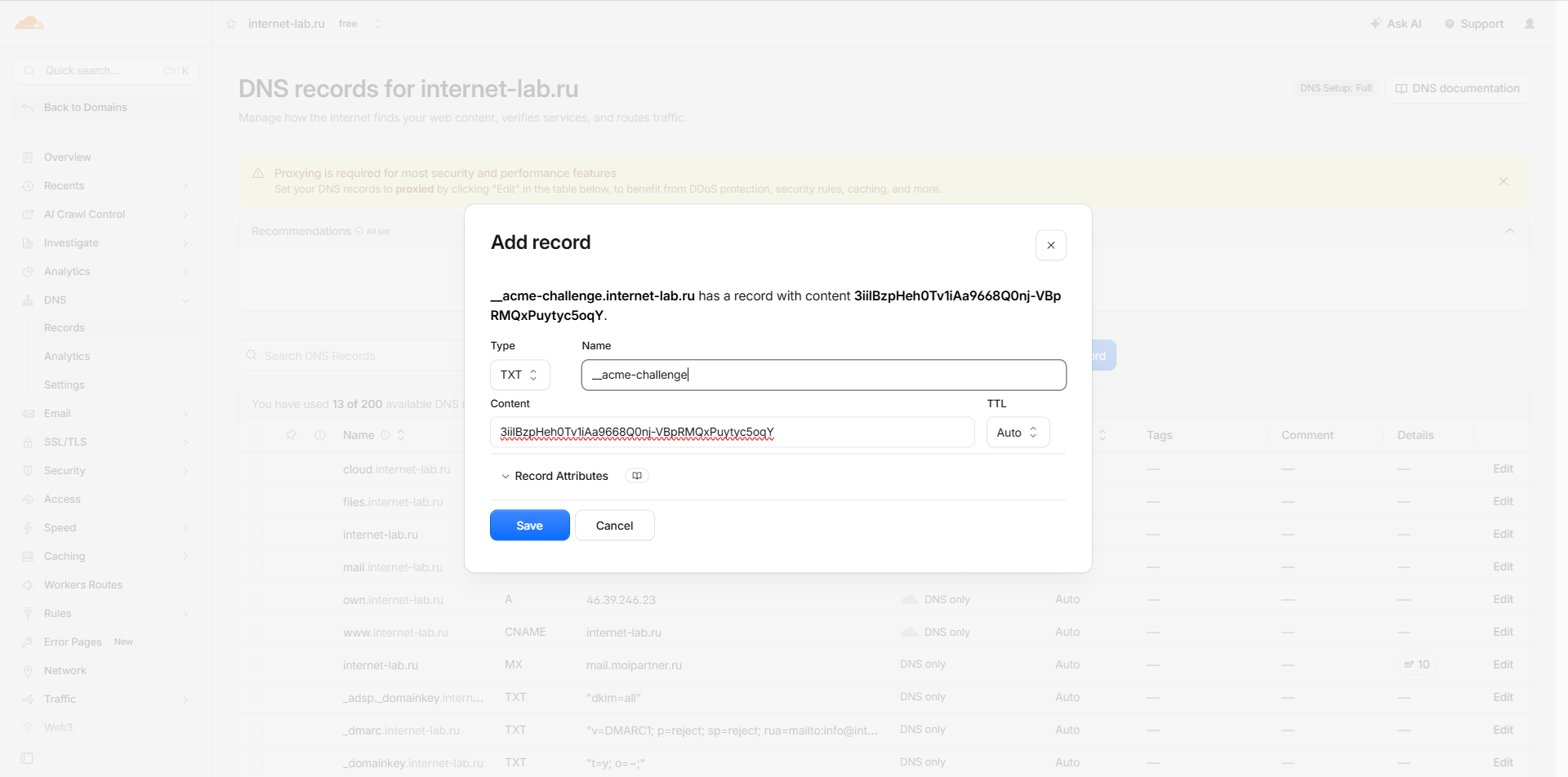Select the _adsp._domainkey row checkbox

point(257,698)
